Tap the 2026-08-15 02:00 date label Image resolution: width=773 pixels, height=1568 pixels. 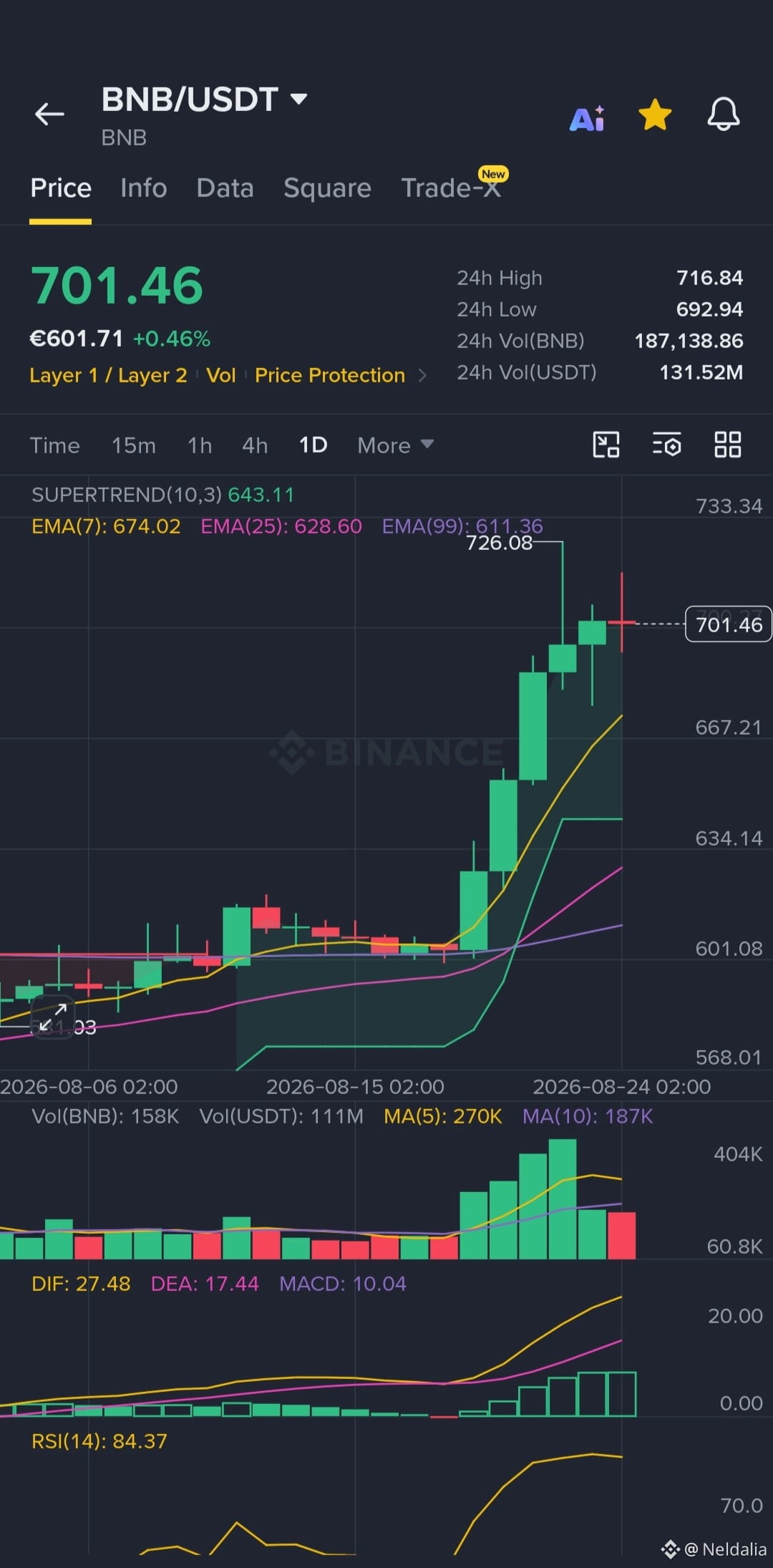pyautogui.click(x=355, y=1087)
